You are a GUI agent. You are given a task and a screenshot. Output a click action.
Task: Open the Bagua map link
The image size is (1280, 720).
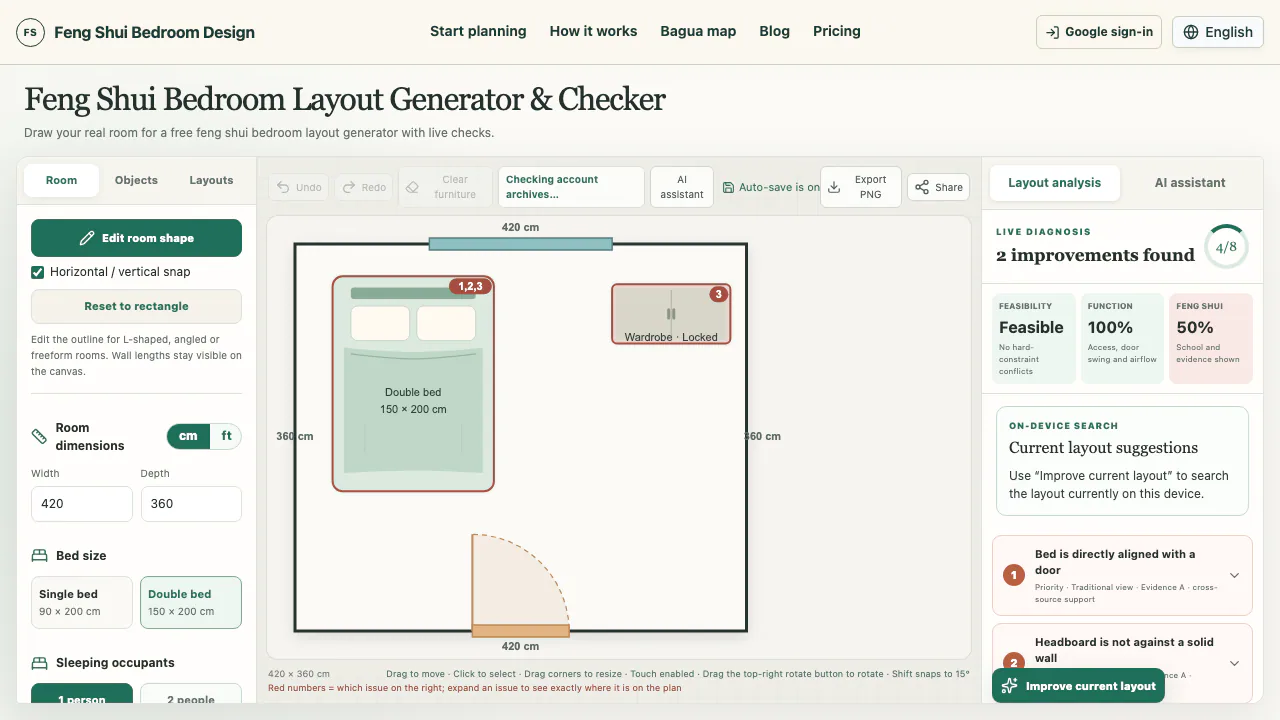[x=698, y=31]
